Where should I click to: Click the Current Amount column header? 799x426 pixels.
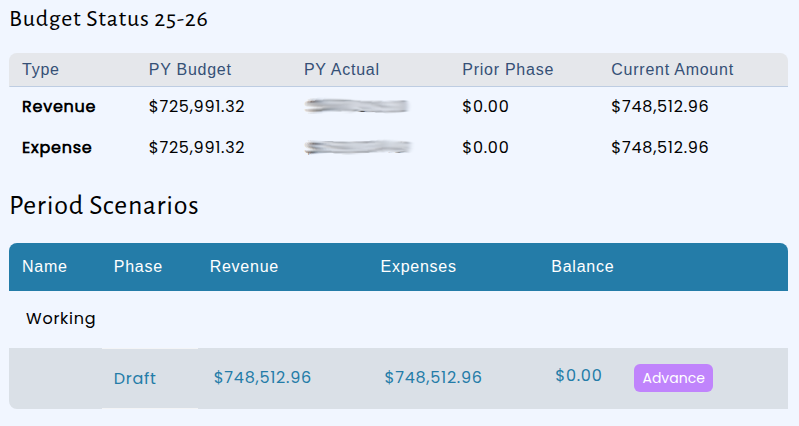[672, 69]
